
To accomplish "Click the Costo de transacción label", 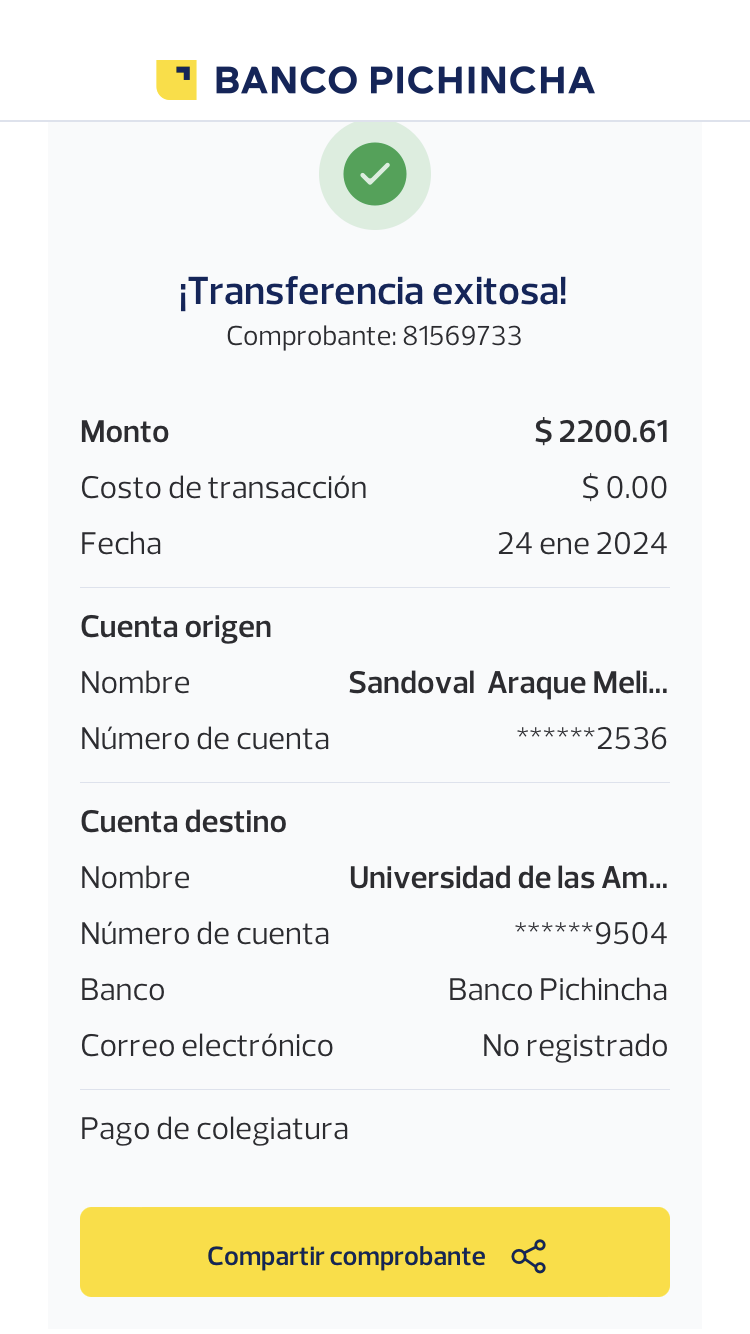I will pos(223,488).
